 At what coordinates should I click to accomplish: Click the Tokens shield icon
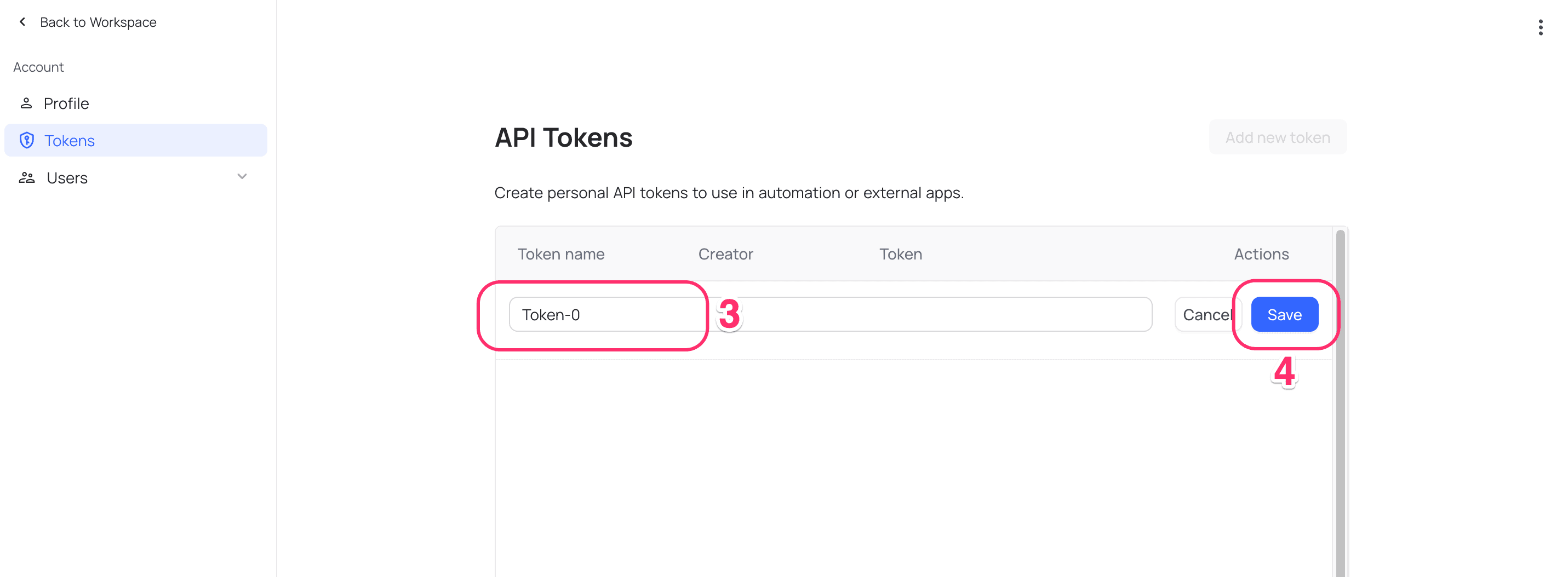coord(27,141)
